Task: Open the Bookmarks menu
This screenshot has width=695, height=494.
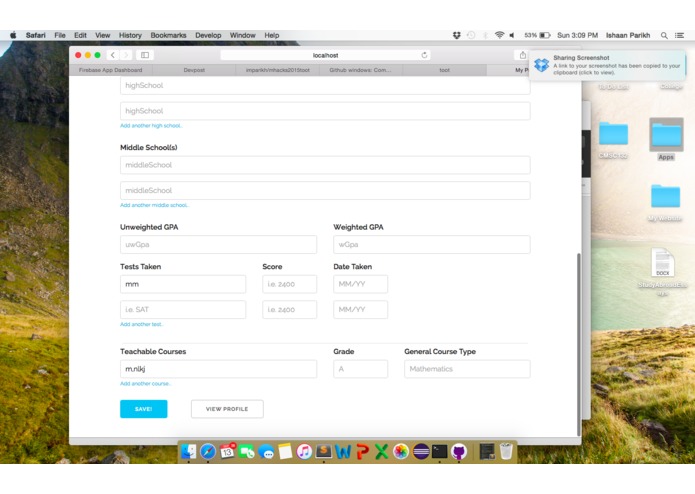Action: coord(168,35)
